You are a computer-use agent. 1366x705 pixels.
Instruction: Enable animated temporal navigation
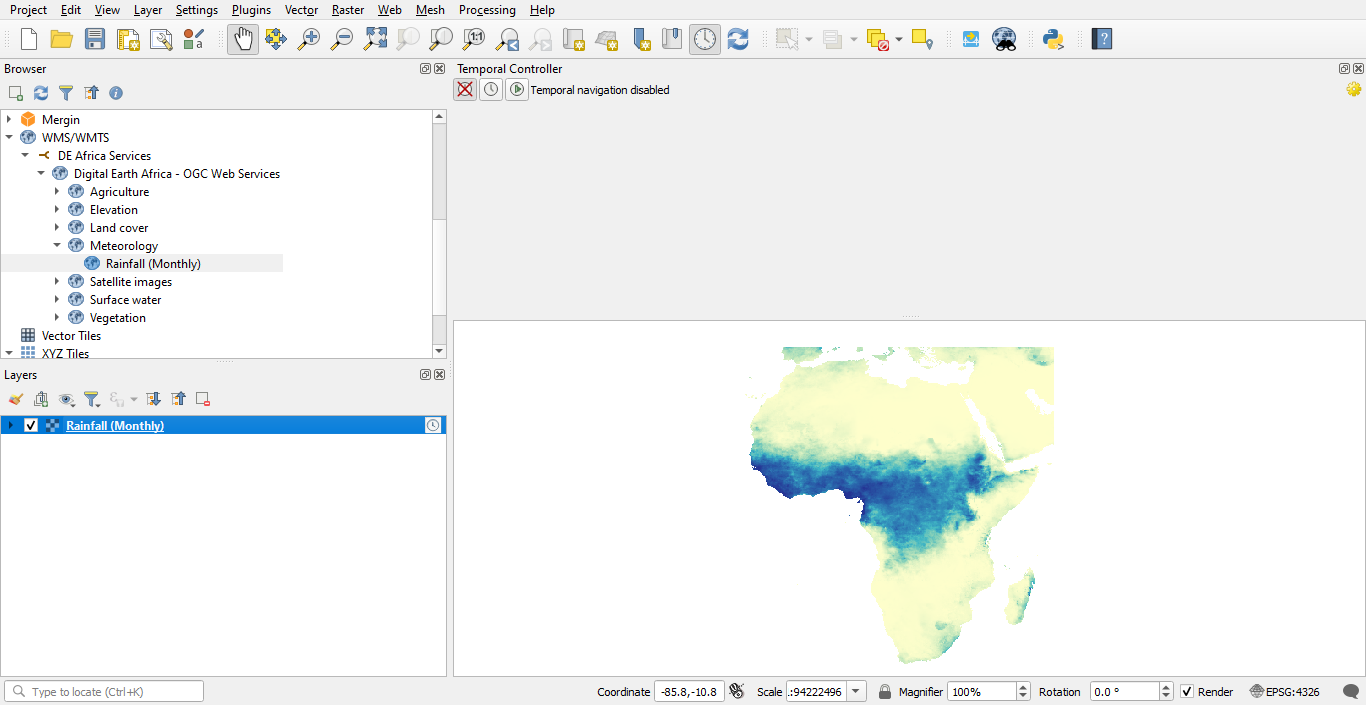coord(517,89)
